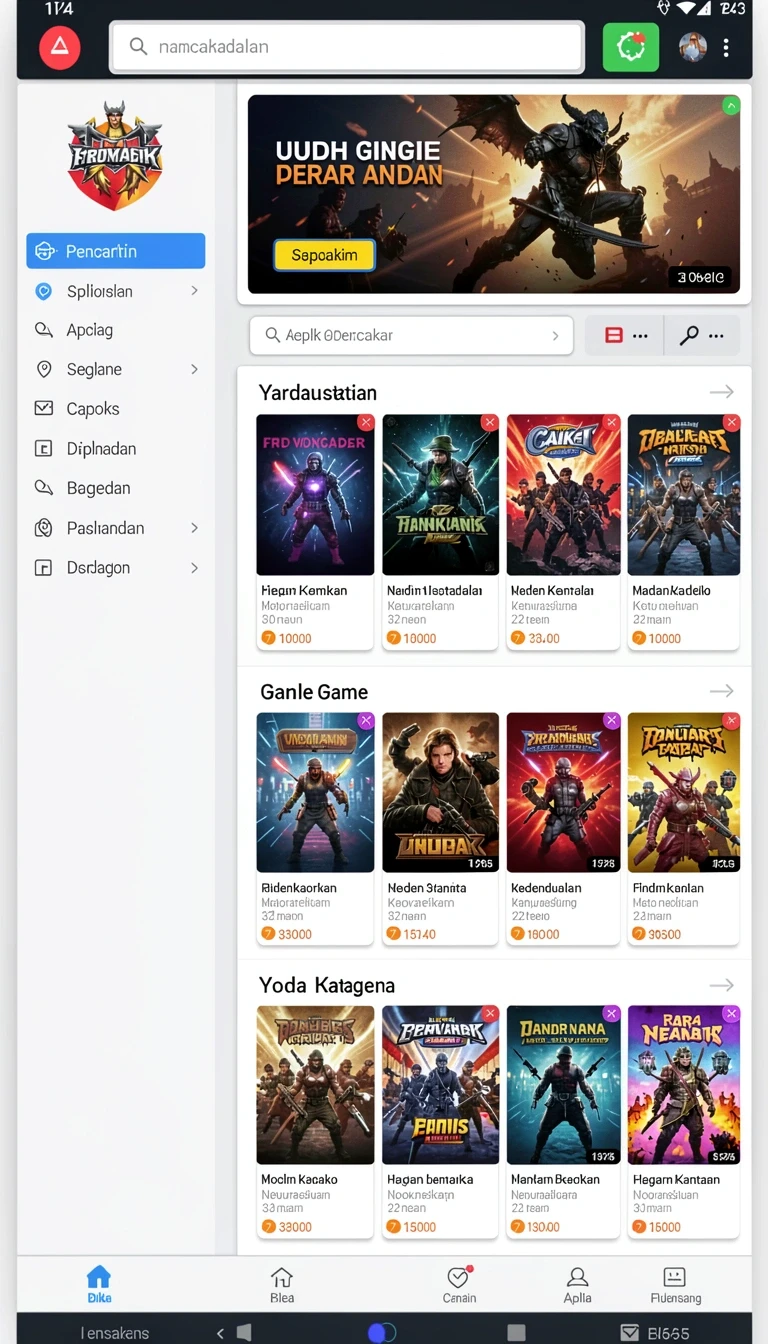Expand the Dsrlagon chevron
This screenshot has width=768, height=1344.
coord(194,567)
